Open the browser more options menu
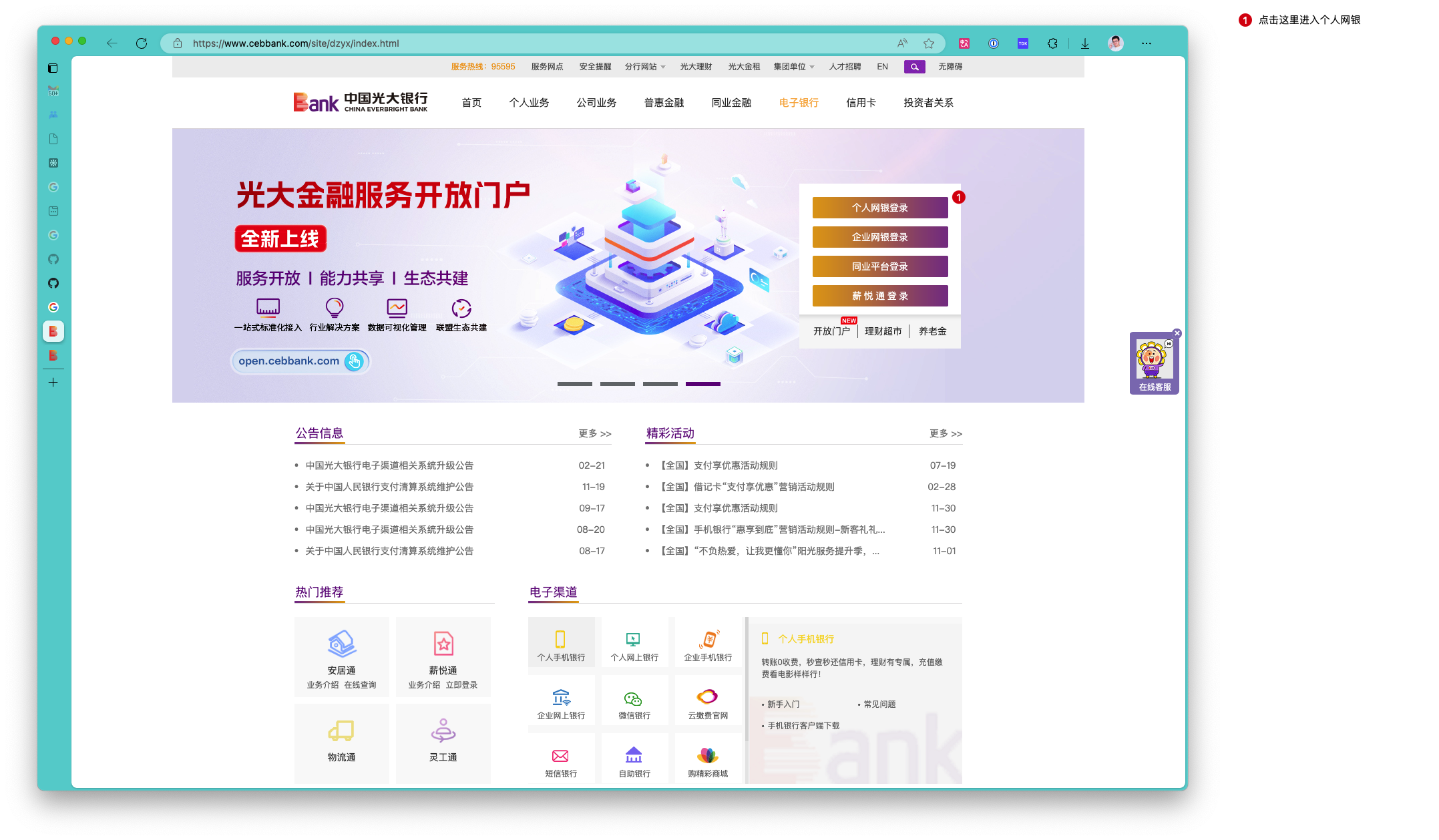 coord(1147,43)
